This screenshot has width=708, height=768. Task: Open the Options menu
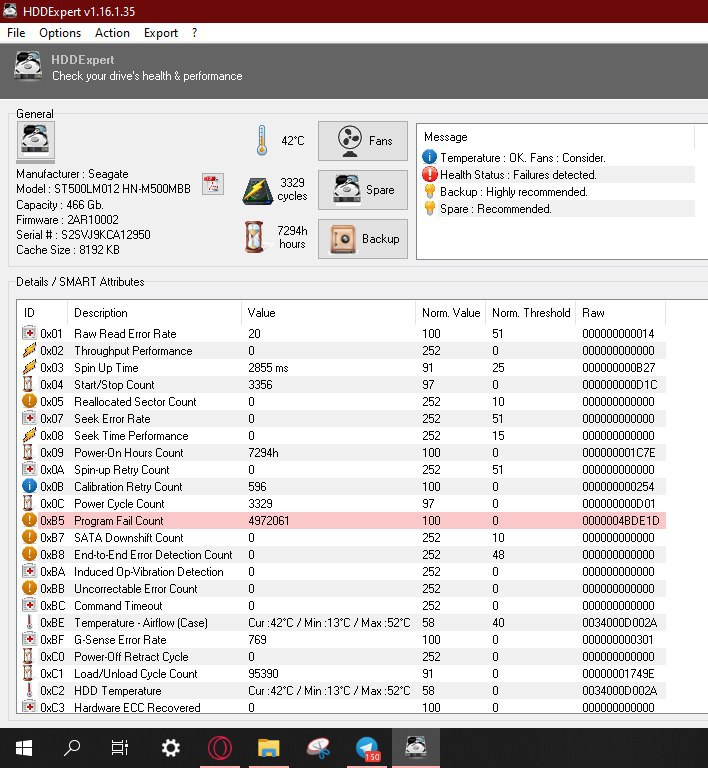(60, 33)
